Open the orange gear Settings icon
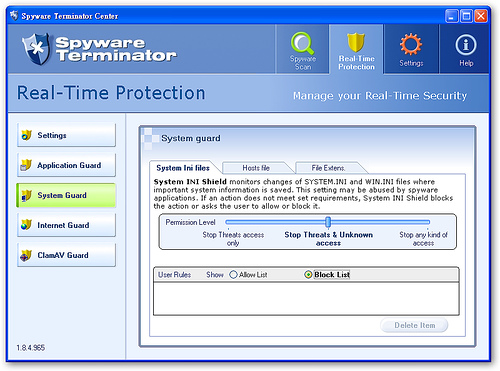Image resolution: width=500 pixels, height=371 pixels. tap(411, 44)
